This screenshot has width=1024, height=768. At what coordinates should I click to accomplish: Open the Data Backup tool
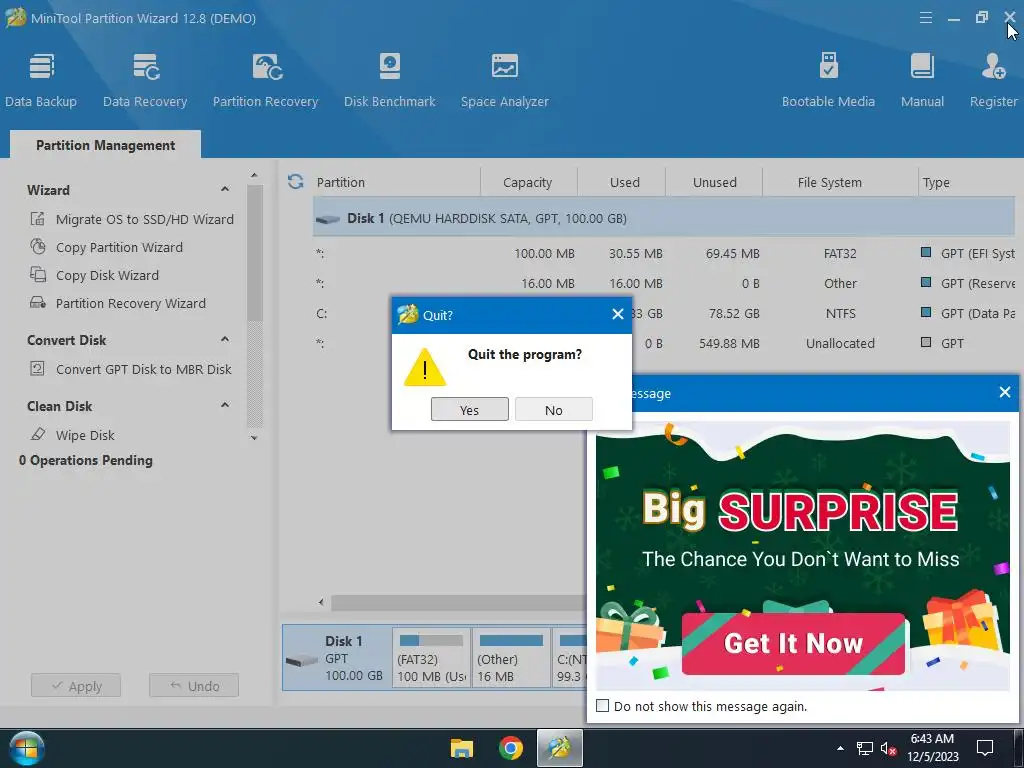40,80
